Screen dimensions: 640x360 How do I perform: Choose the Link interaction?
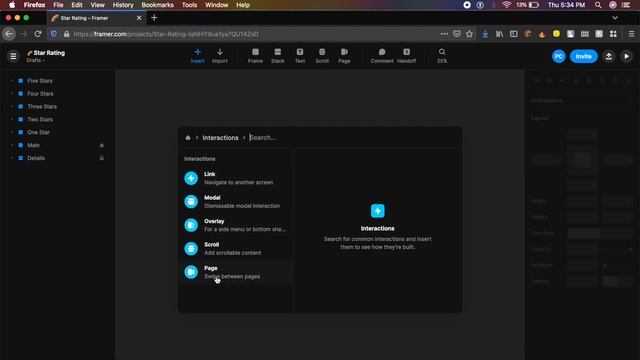coord(236,178)
